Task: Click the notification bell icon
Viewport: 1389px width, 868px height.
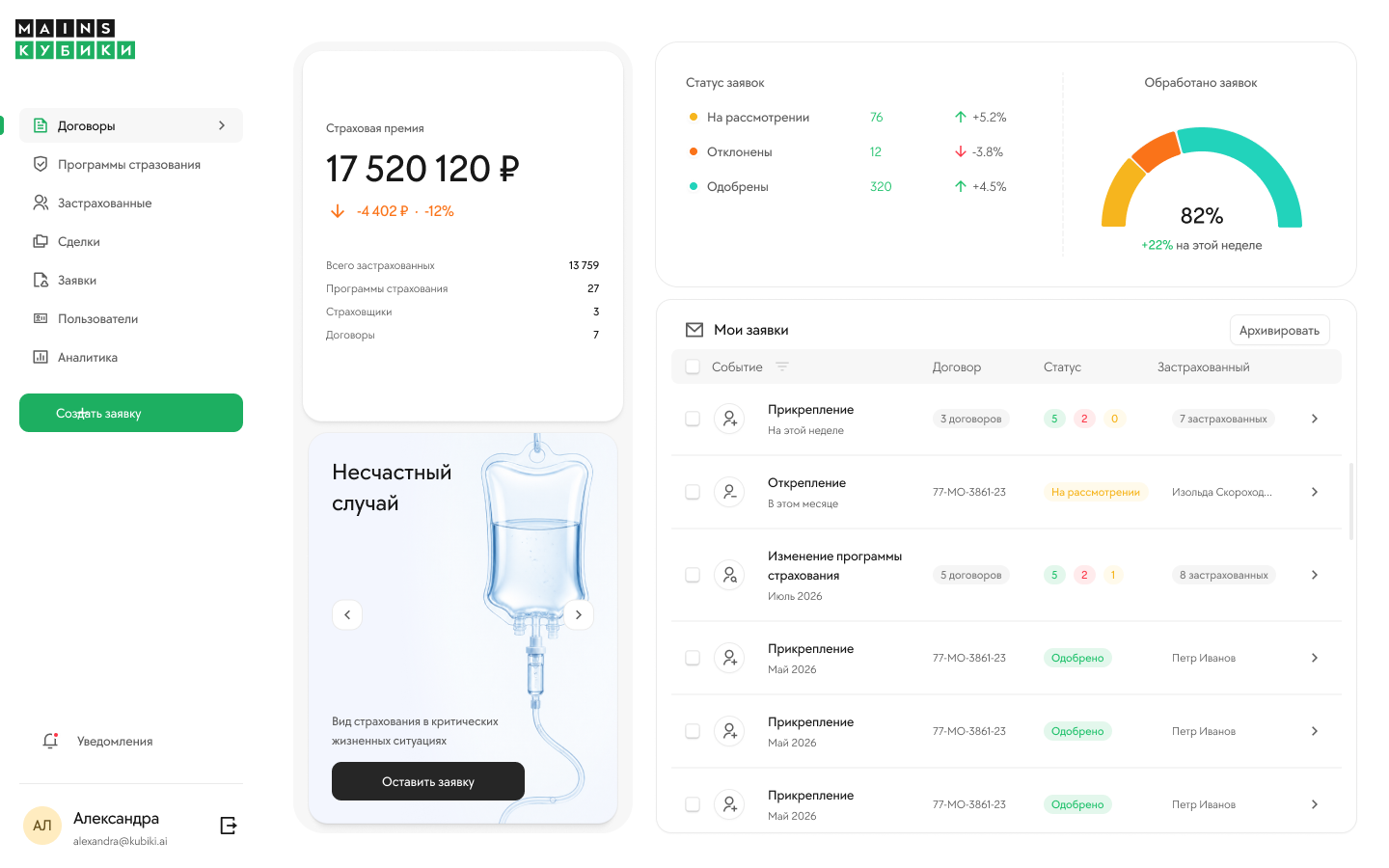Action: 50,741
